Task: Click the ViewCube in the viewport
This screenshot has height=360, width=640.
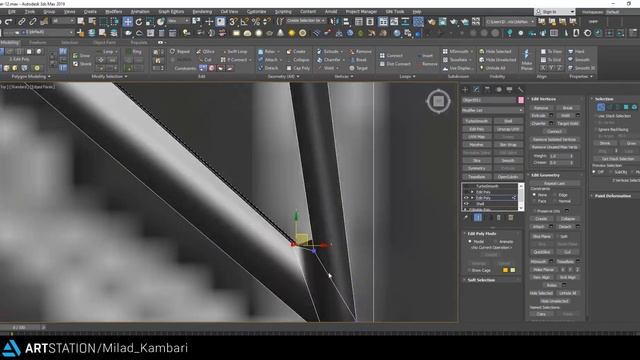Action: pos(438,101)
